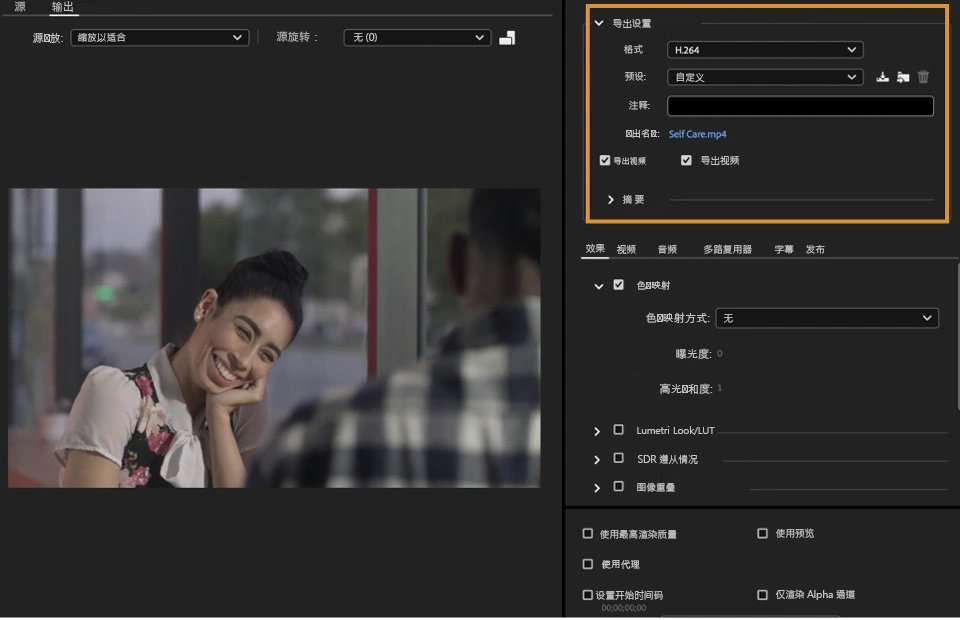The width and height of the screenshot is (960, 620).
Task: Enable the 图像重叠 checkbox
Action: (x=618, y=486)
